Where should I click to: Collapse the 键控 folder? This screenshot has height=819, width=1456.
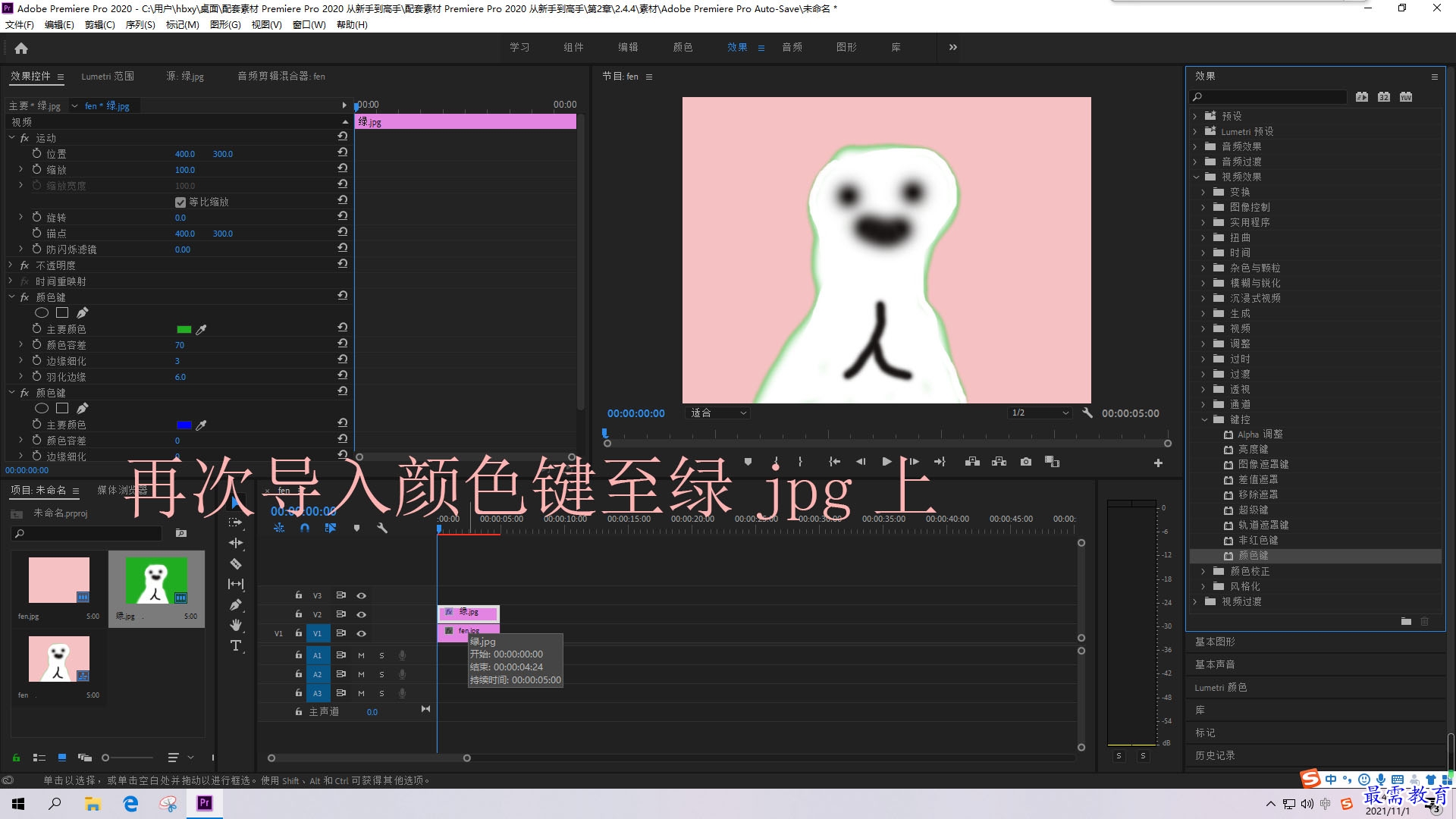click(x=1204, y=419)
